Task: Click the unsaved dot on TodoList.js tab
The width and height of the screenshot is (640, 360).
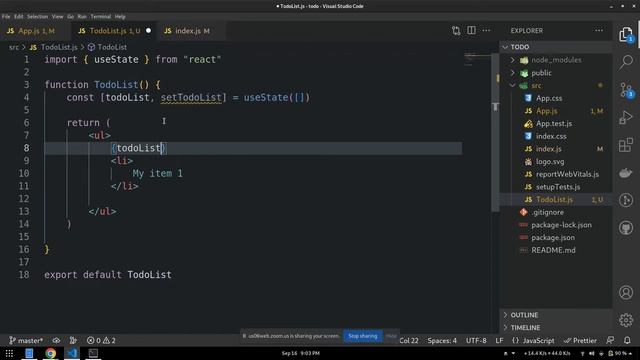Action: coord(149,31)
